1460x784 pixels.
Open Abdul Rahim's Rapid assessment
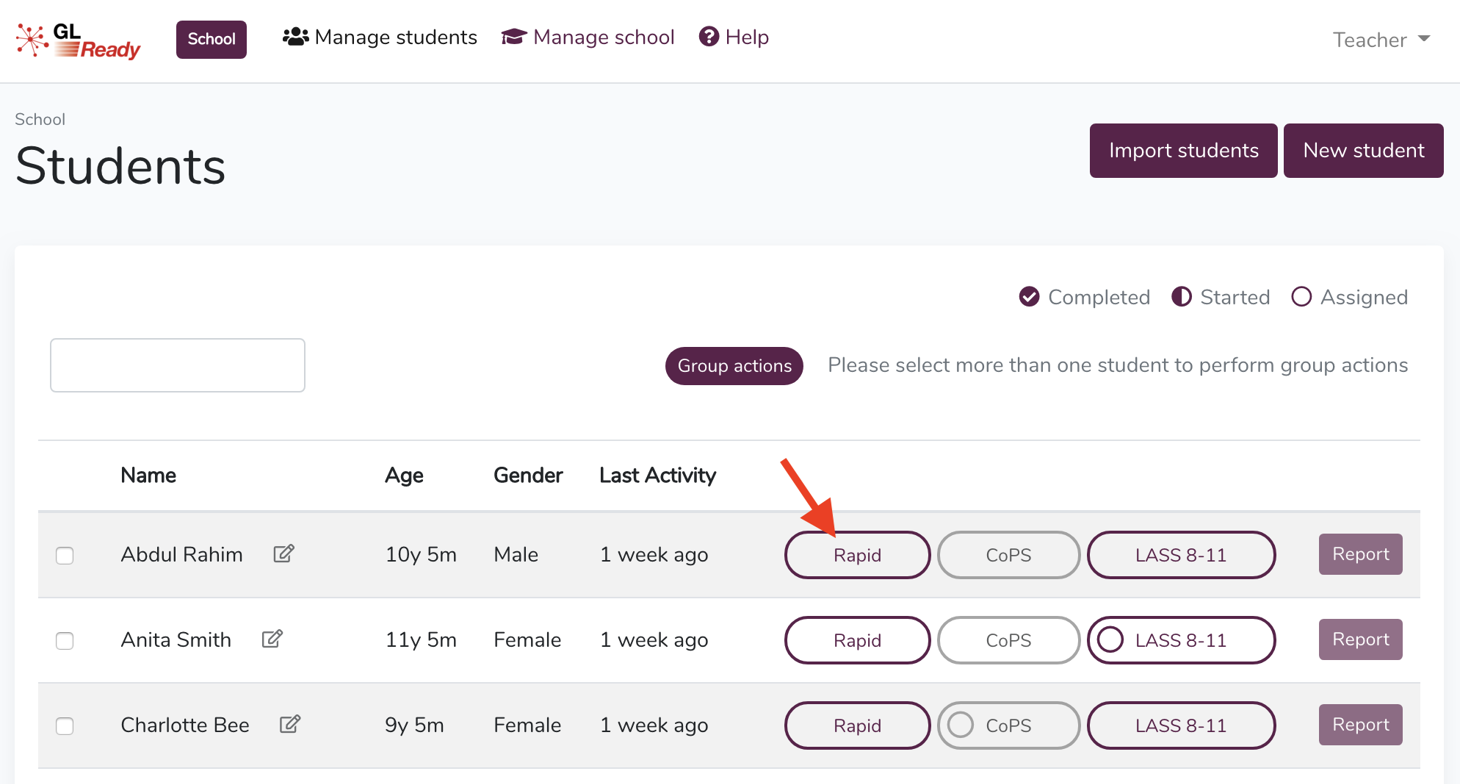(x=857, y=555)
